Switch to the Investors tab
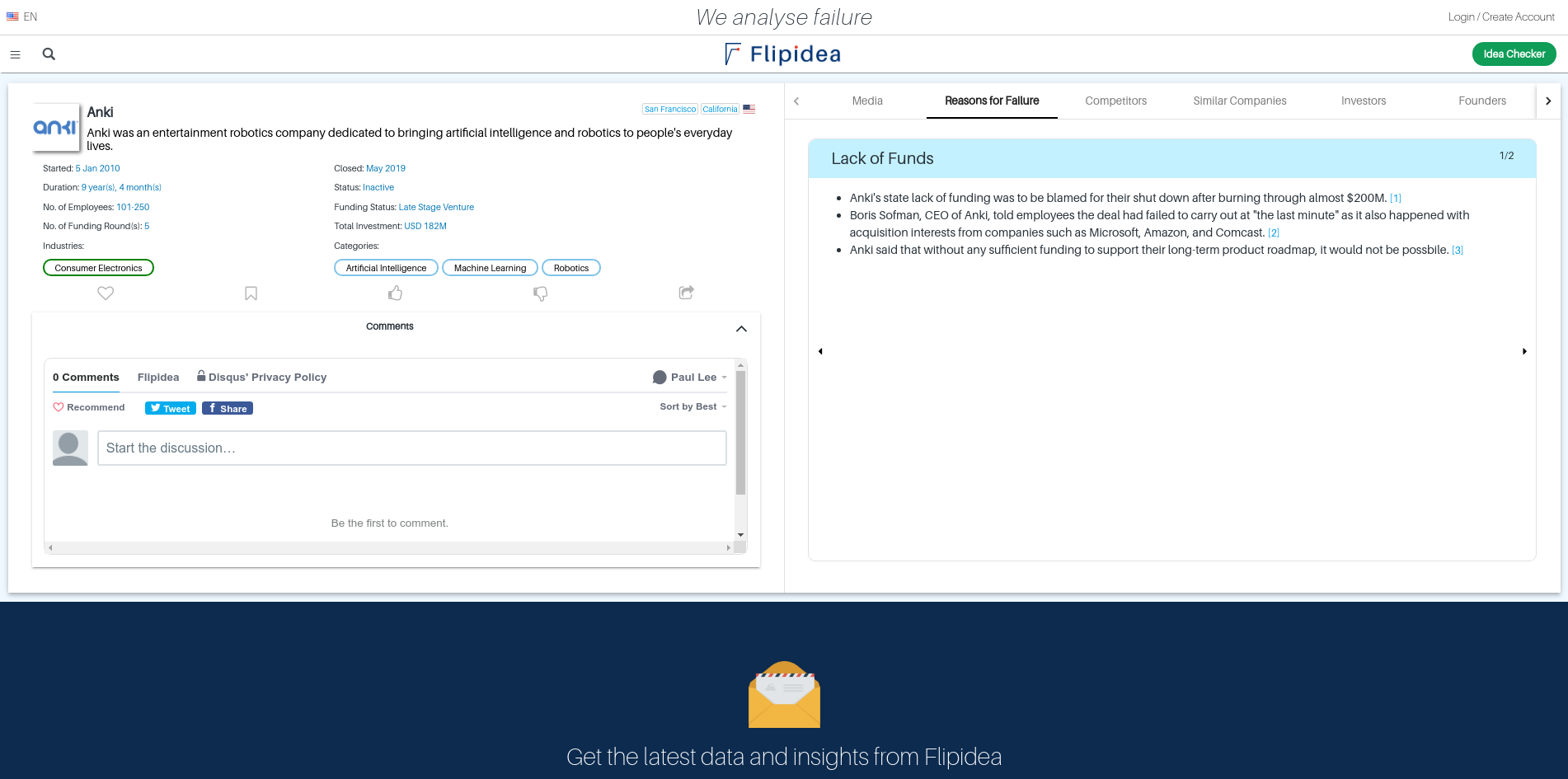The height and width of the screenshot is (779, 1568). tap(1364, 101)
